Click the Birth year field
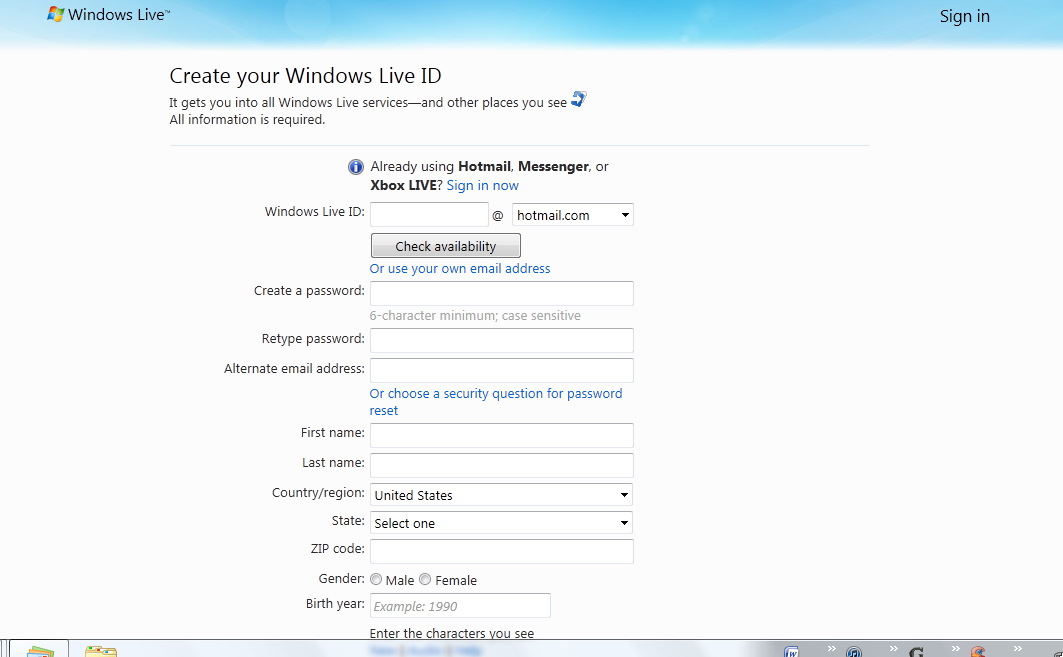Image resolution: width=1063 pixels, height=657 pixels. pyautogui.click(x=460, y=605)
